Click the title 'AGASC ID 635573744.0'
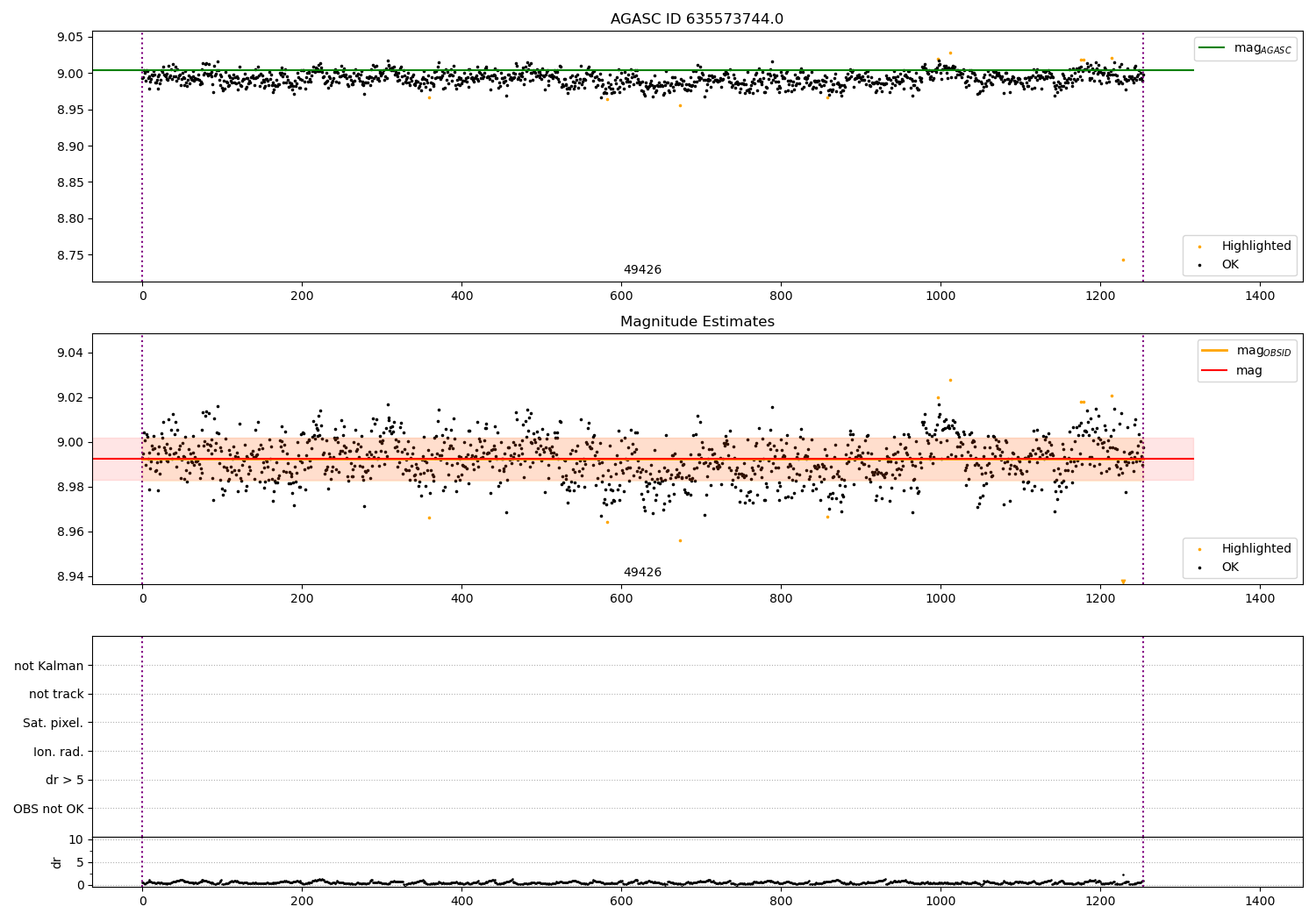This screenshot has width=1316, height=921. coord(697,19)
